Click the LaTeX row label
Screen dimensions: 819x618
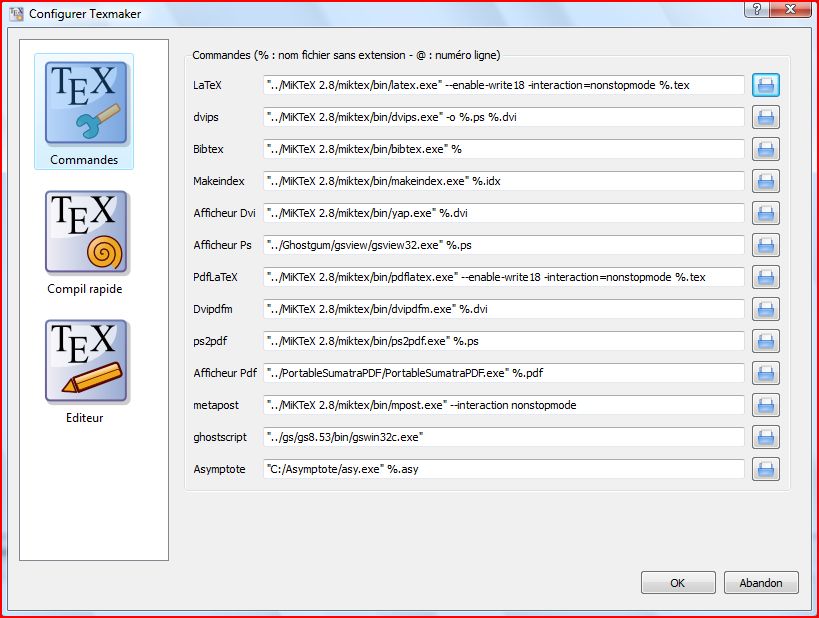click(x=207, y=85)
